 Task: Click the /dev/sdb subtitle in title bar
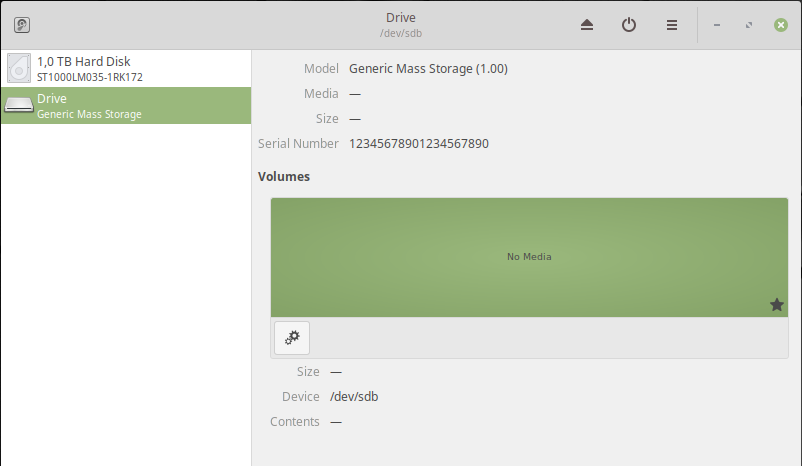pos(400,33)
